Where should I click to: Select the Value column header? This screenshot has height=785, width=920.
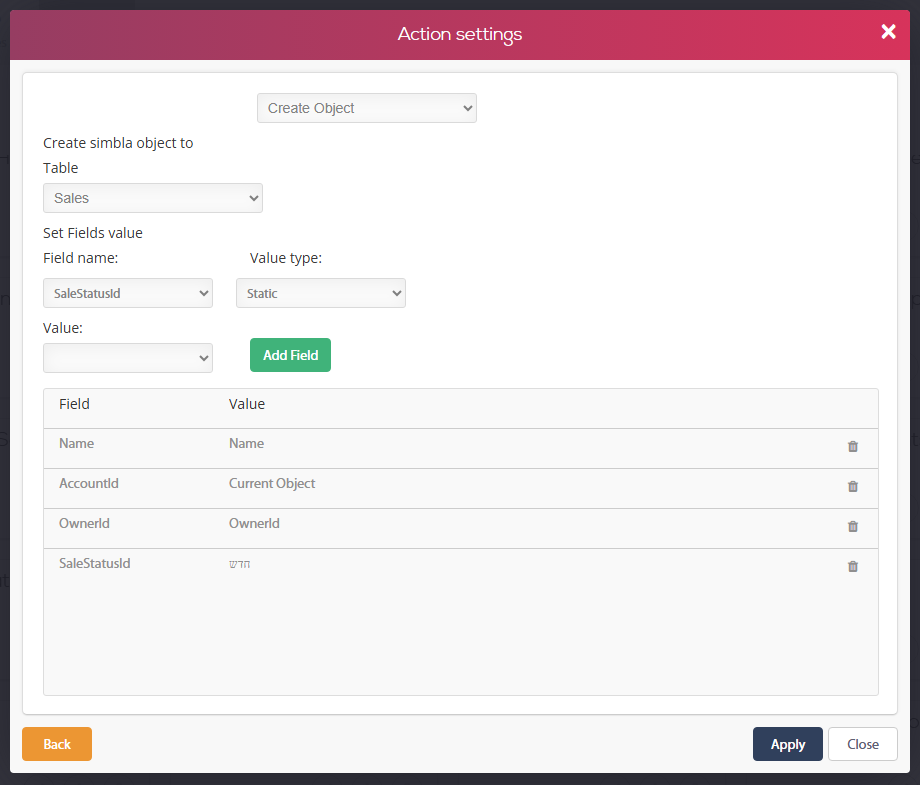click(x=246, y=404)
